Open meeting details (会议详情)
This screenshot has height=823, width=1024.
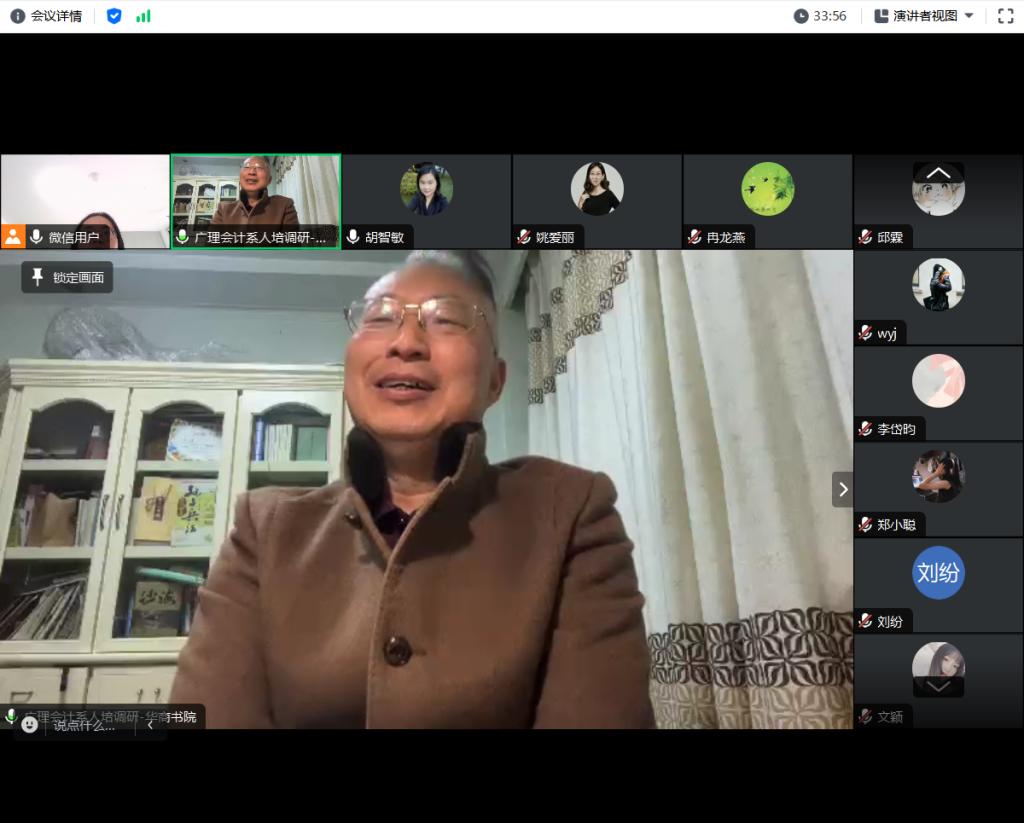[46, 16]
